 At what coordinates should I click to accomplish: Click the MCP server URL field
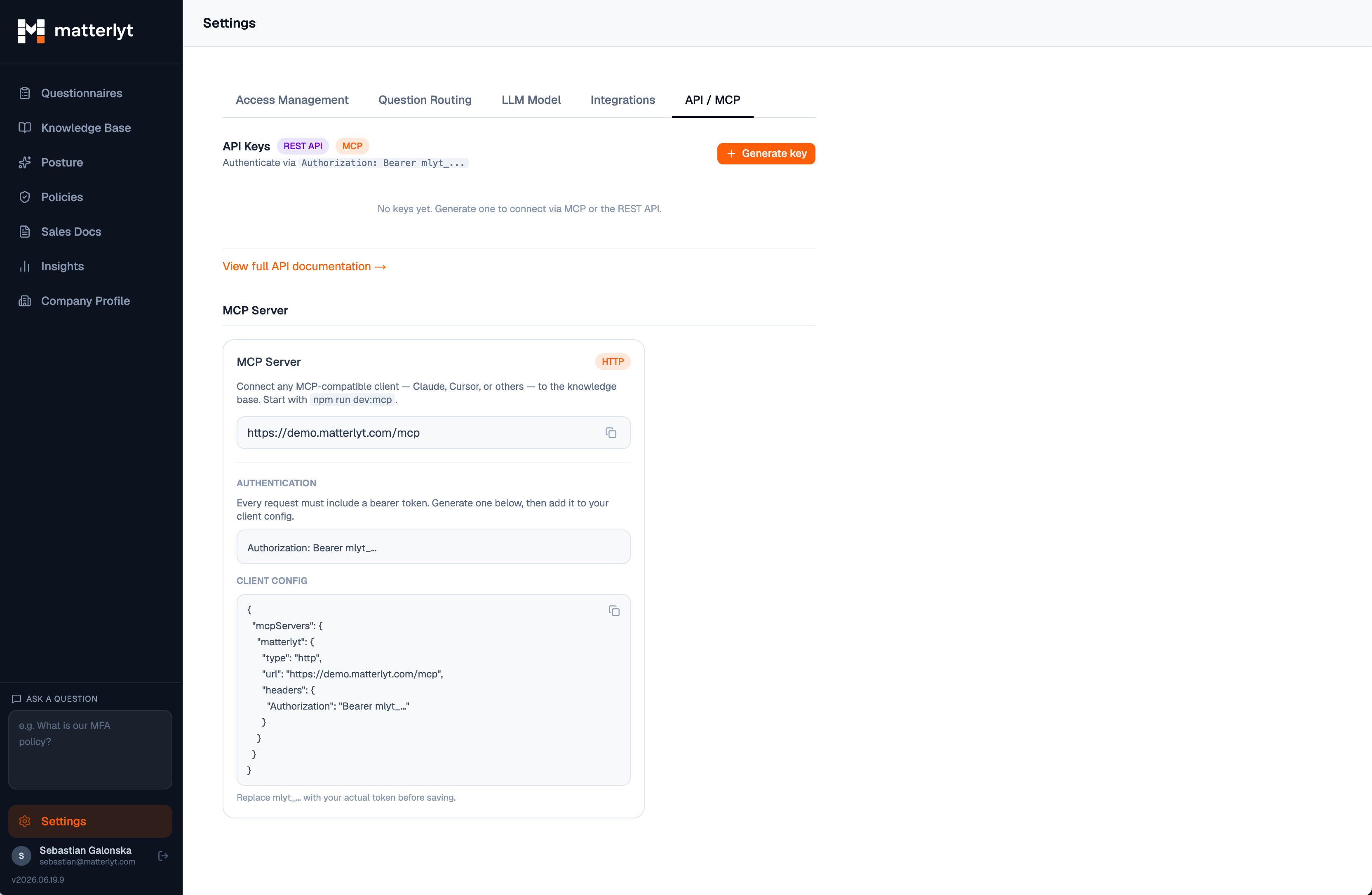pyautogui.click(x=434, y=433)
